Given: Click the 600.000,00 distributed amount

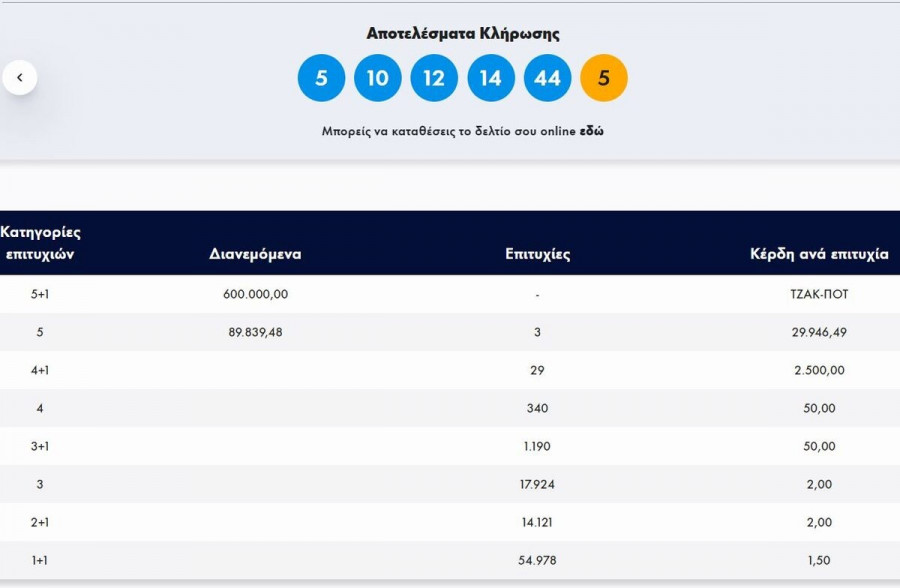Looking at the screenshot, I should (x=255, y=294).
